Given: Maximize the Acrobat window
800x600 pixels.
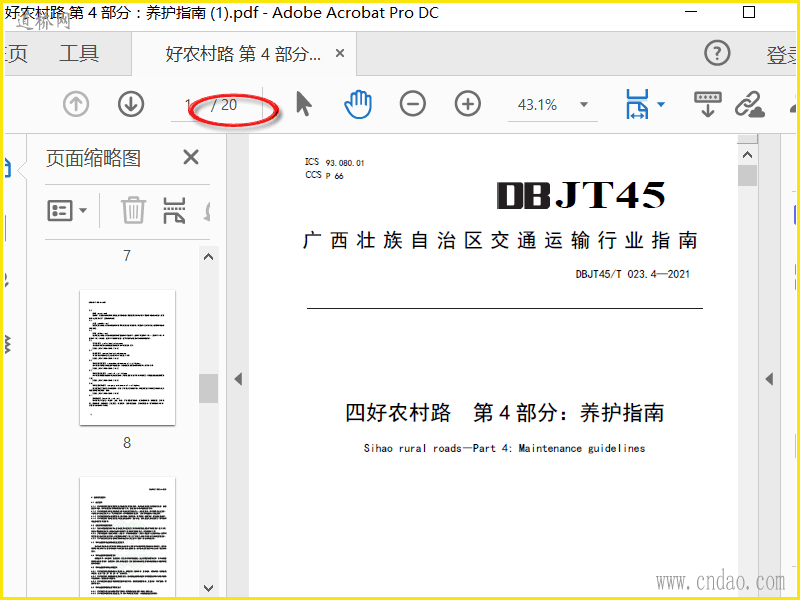Looking at the screenshot, I should (x=748, y=12).
